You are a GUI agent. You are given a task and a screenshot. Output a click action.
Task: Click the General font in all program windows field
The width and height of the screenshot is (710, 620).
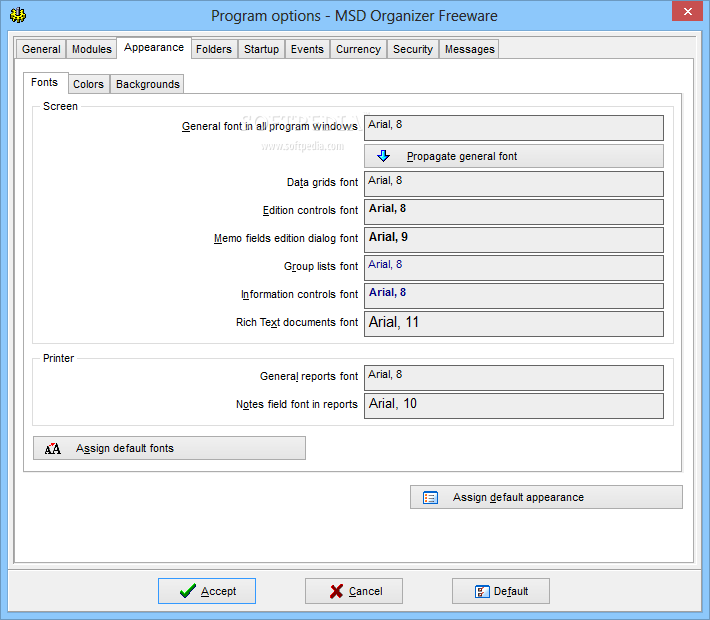coord(514,128)
